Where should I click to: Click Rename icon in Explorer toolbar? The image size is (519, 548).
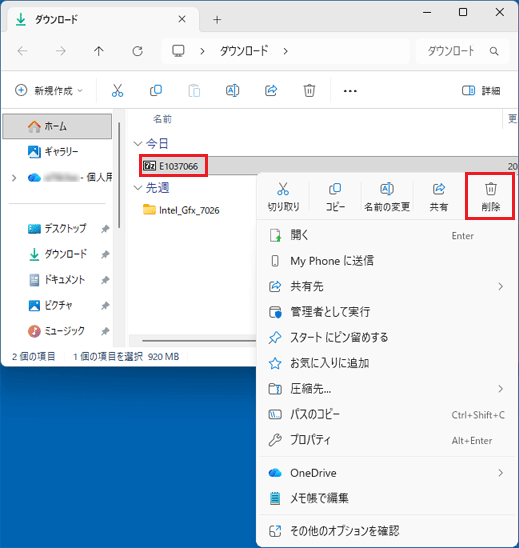232,91
